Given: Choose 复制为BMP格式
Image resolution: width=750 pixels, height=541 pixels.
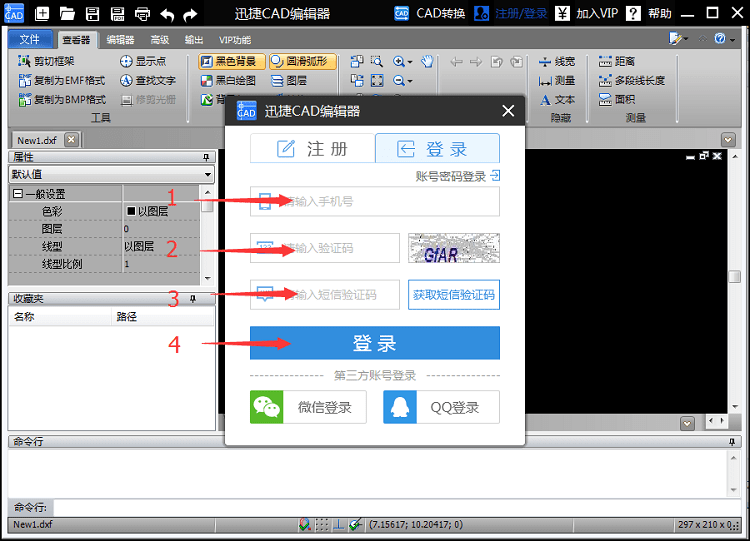Looking at the screenshot, I should click(62, 99).
